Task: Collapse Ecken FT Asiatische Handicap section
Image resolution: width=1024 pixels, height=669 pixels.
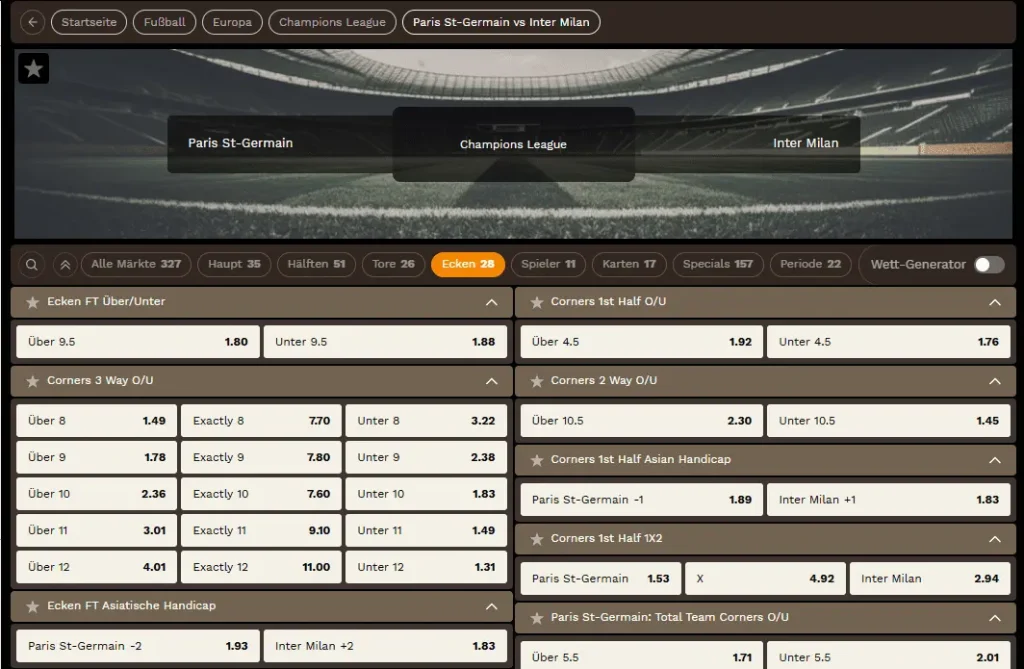Action: tap(492, 607)
